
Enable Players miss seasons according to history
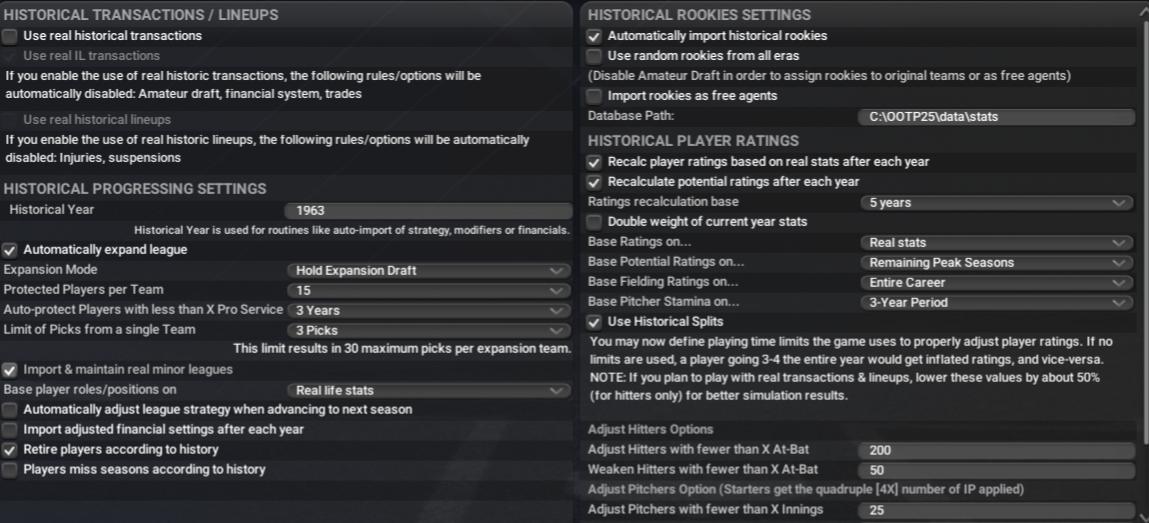click(10, 470)
